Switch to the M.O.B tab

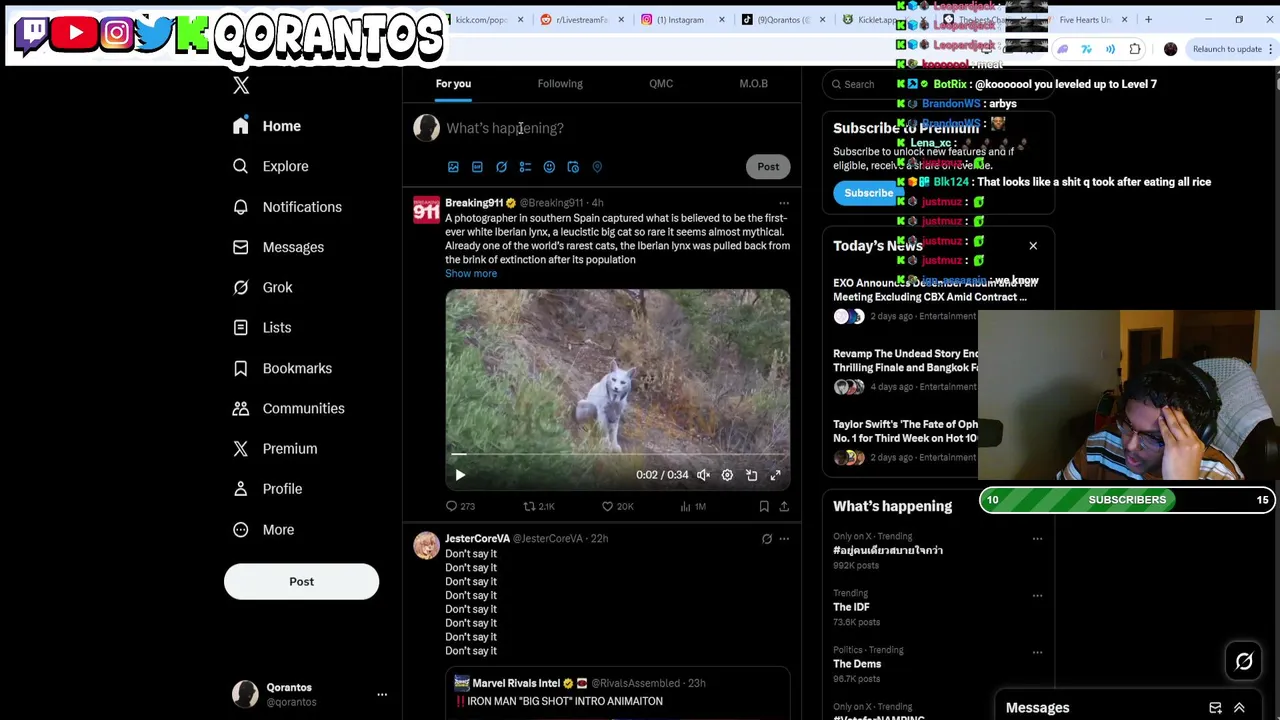(753, 84)
